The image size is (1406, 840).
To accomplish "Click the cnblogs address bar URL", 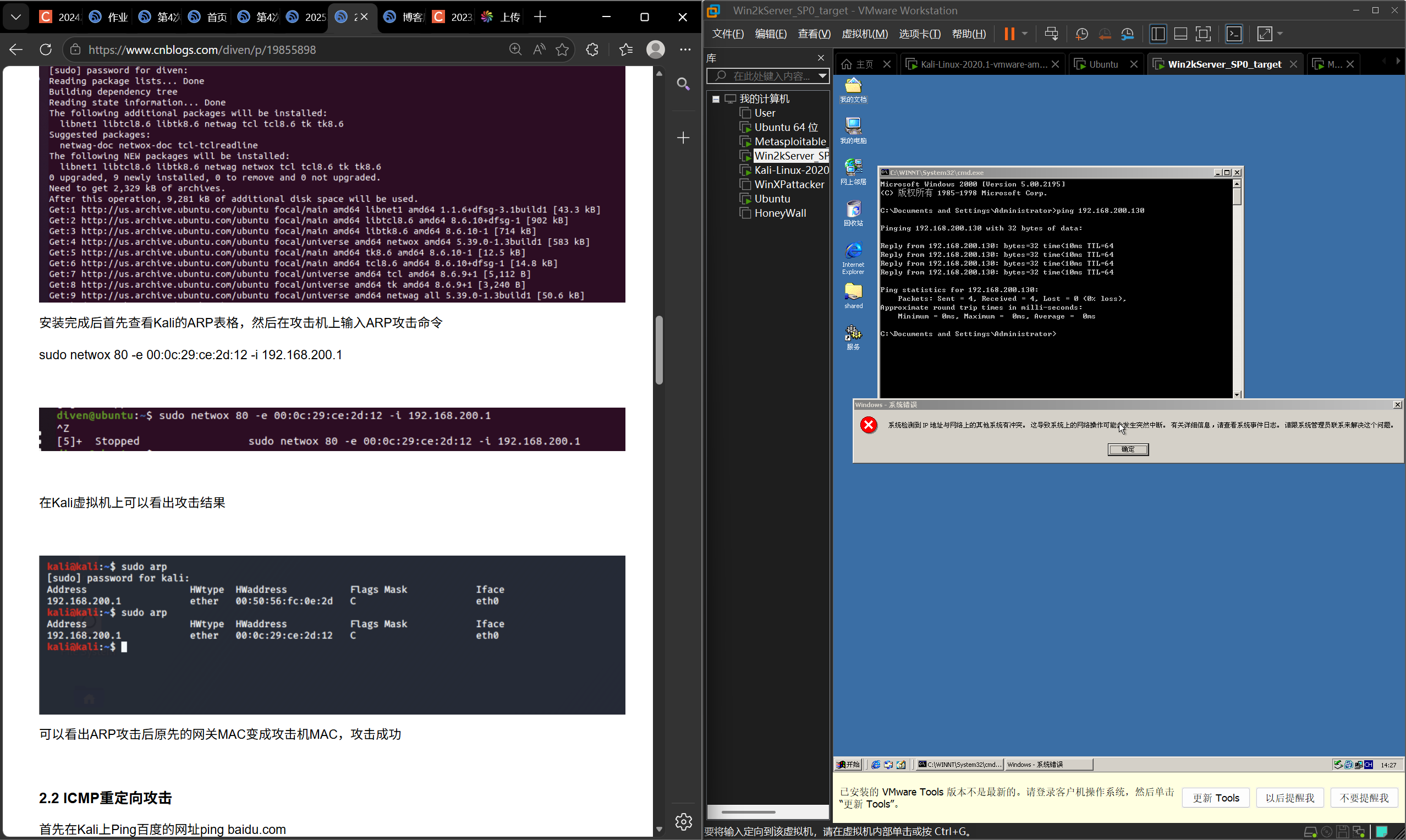I will pyautogui.click(x=202, y=50).
